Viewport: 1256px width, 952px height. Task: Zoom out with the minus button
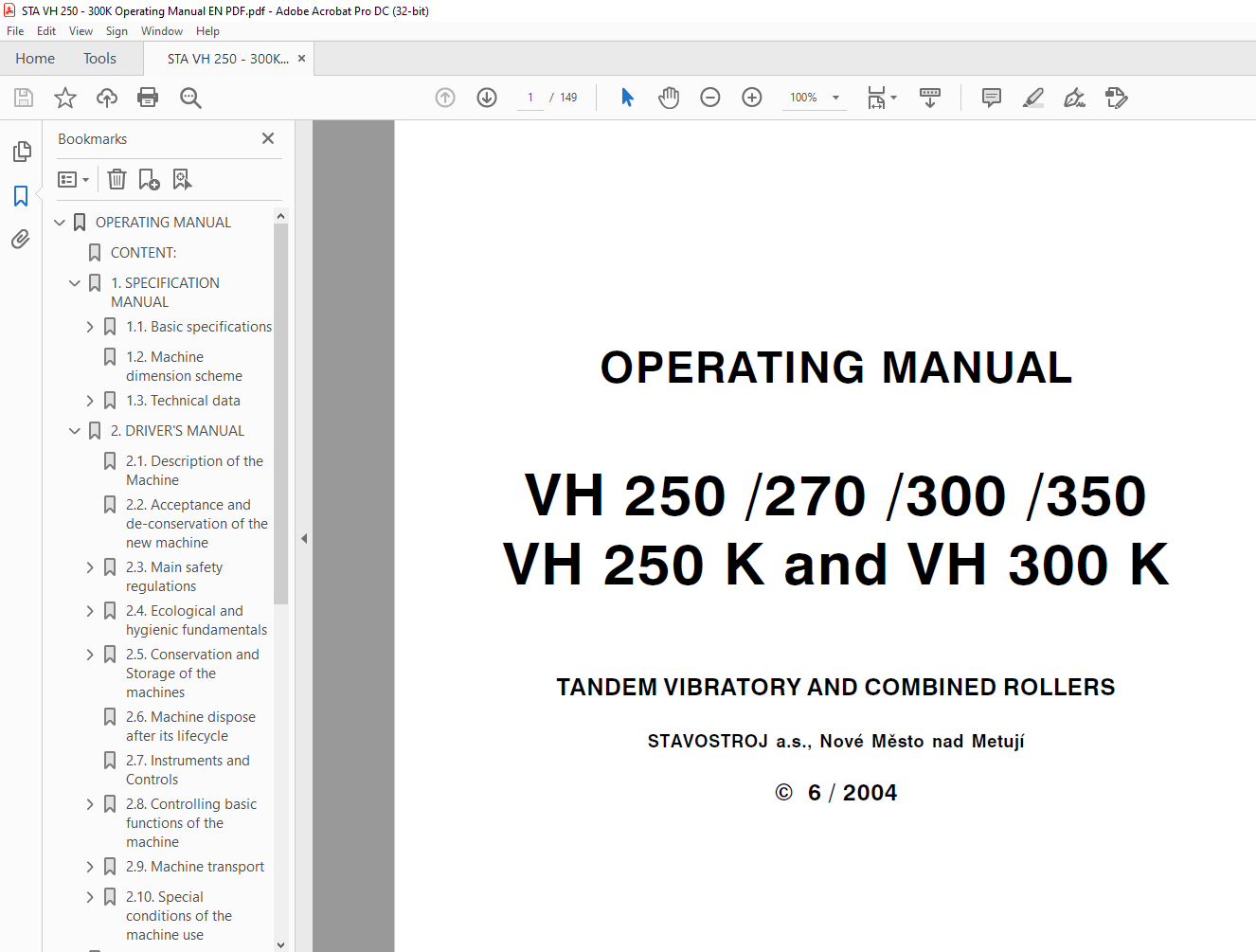point(710,98)
